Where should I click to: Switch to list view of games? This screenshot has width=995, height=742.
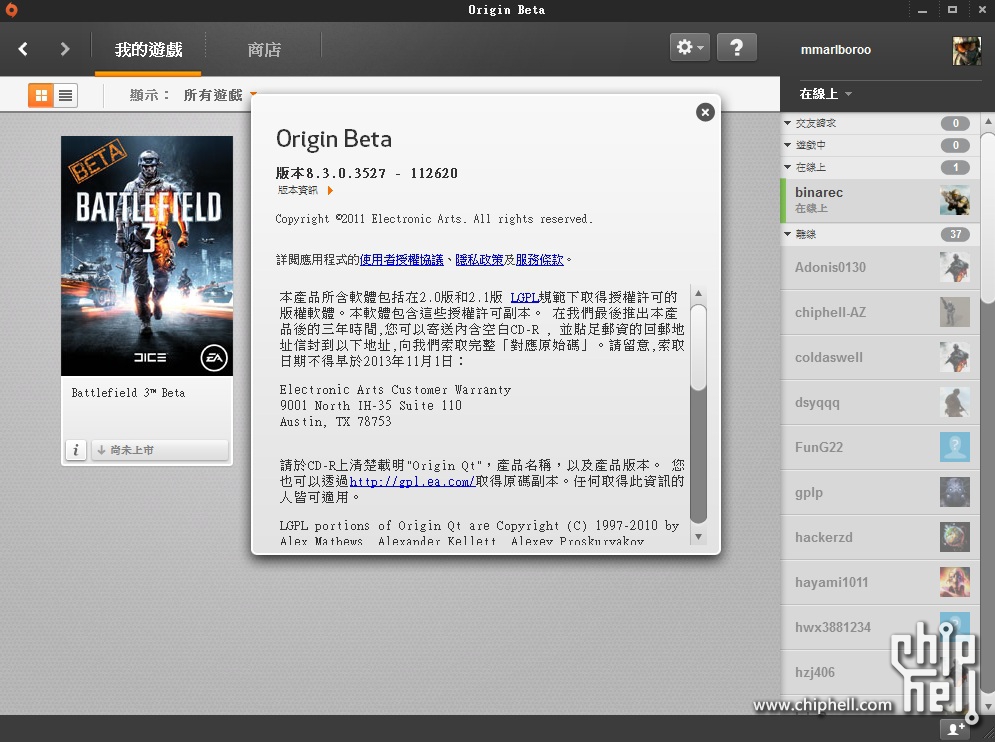65,95
